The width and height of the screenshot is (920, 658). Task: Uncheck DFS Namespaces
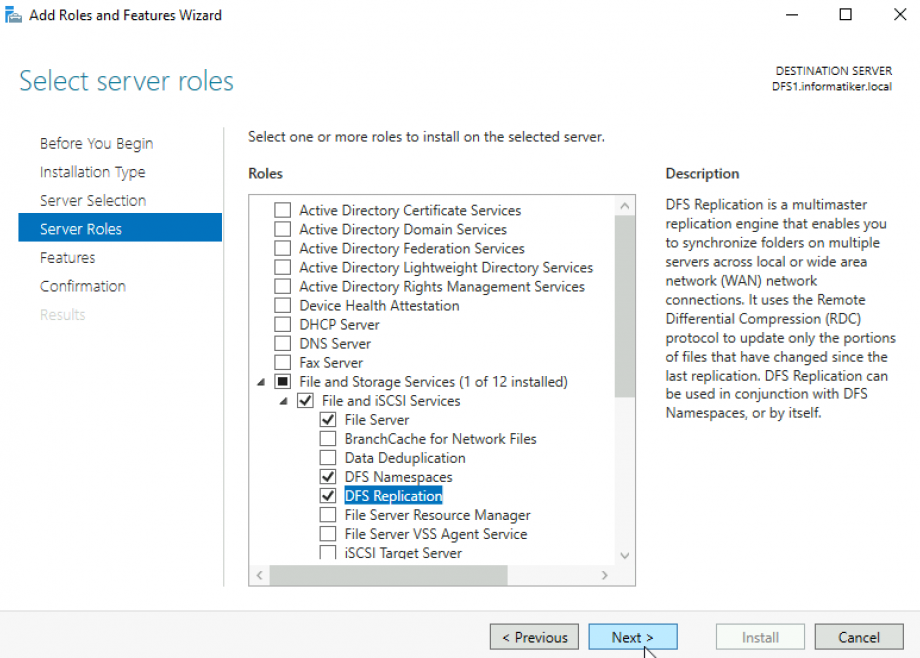[x=328, y=476]
